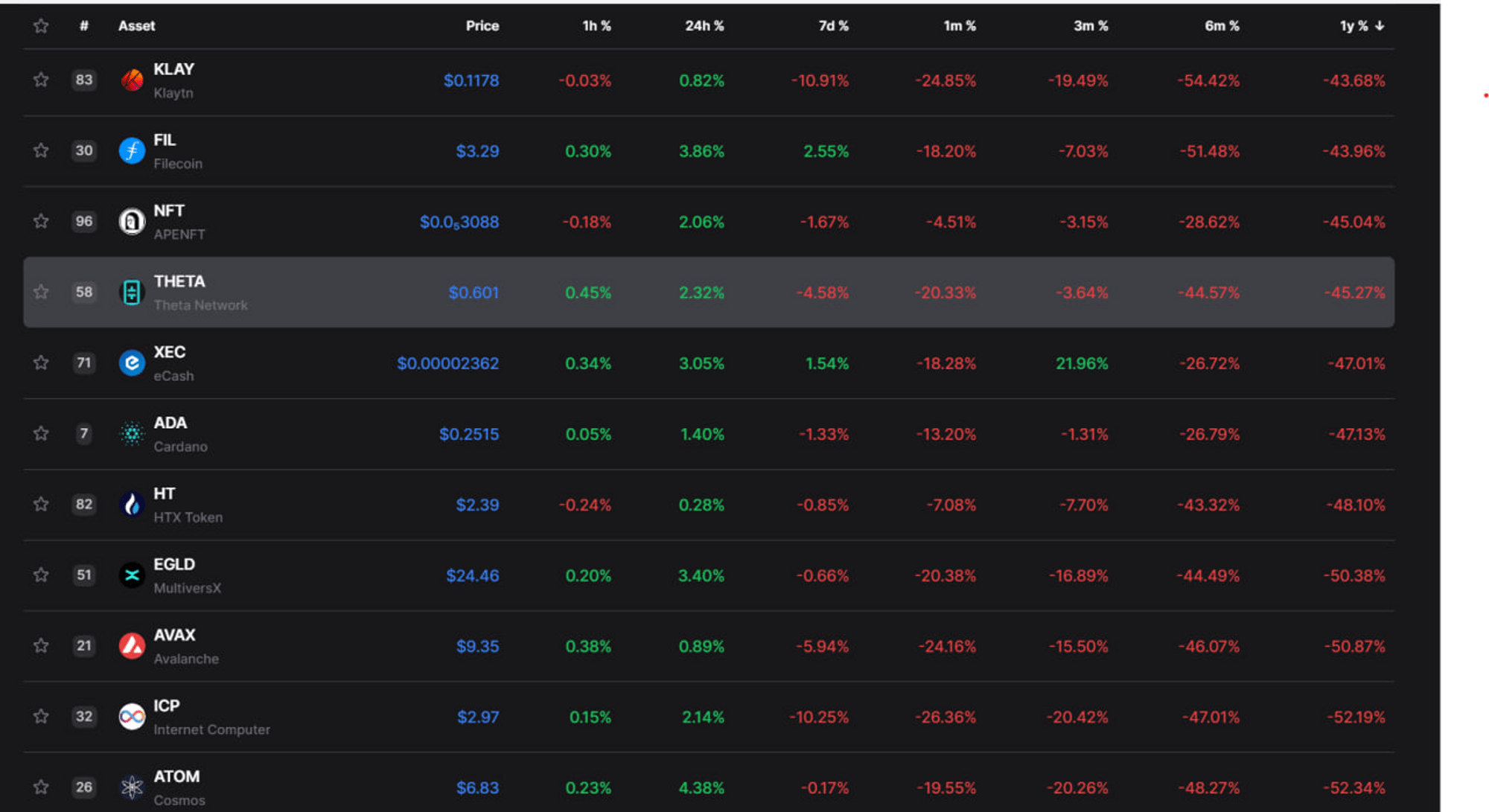
Task: Click the Filecoin coin logo
Action: click(132, 150)
